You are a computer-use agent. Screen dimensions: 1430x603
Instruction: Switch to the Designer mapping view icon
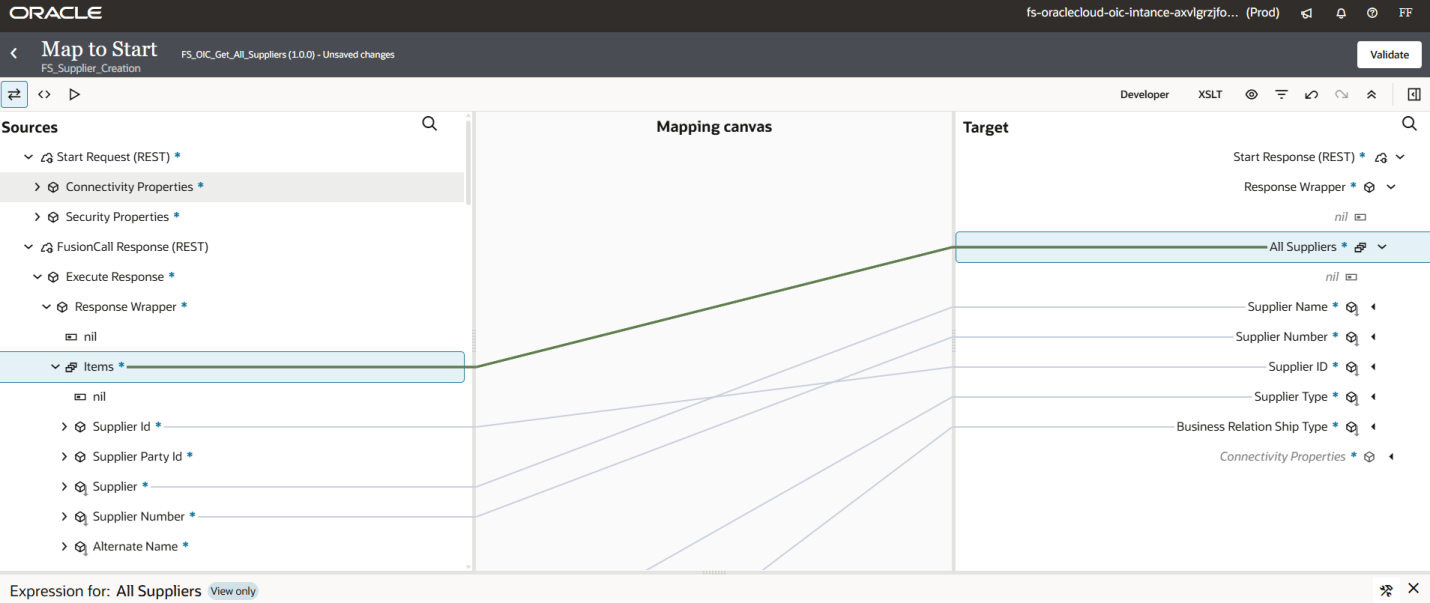[x=14, y=94]
